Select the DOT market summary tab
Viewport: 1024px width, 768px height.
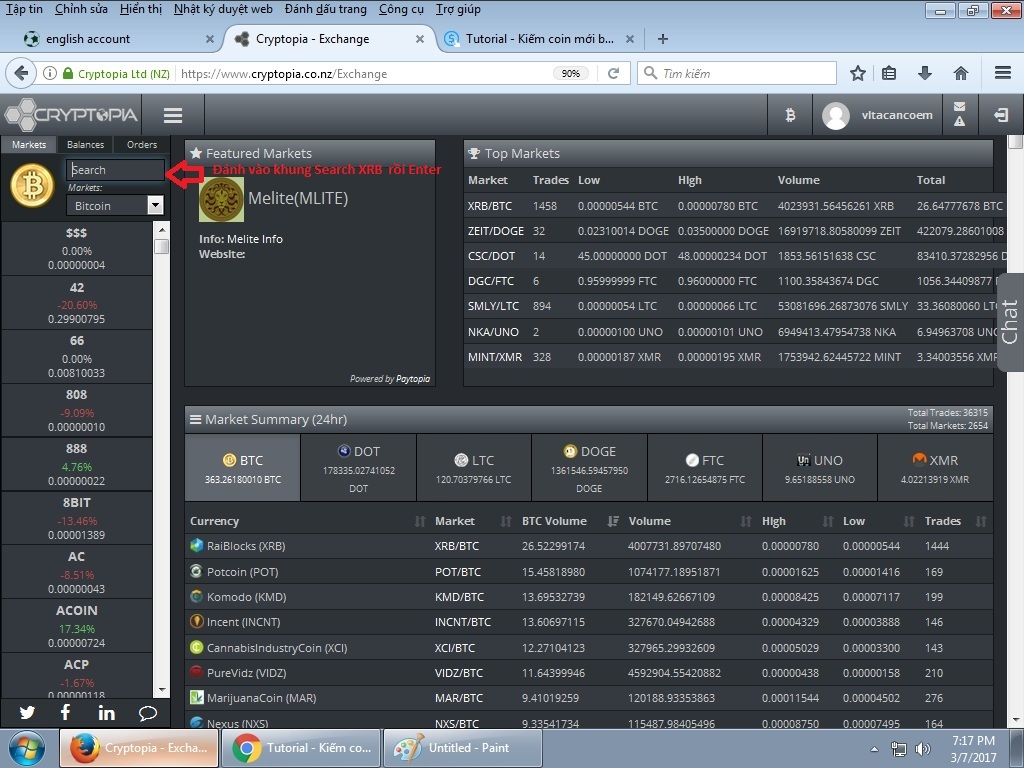tap(359, 468)
